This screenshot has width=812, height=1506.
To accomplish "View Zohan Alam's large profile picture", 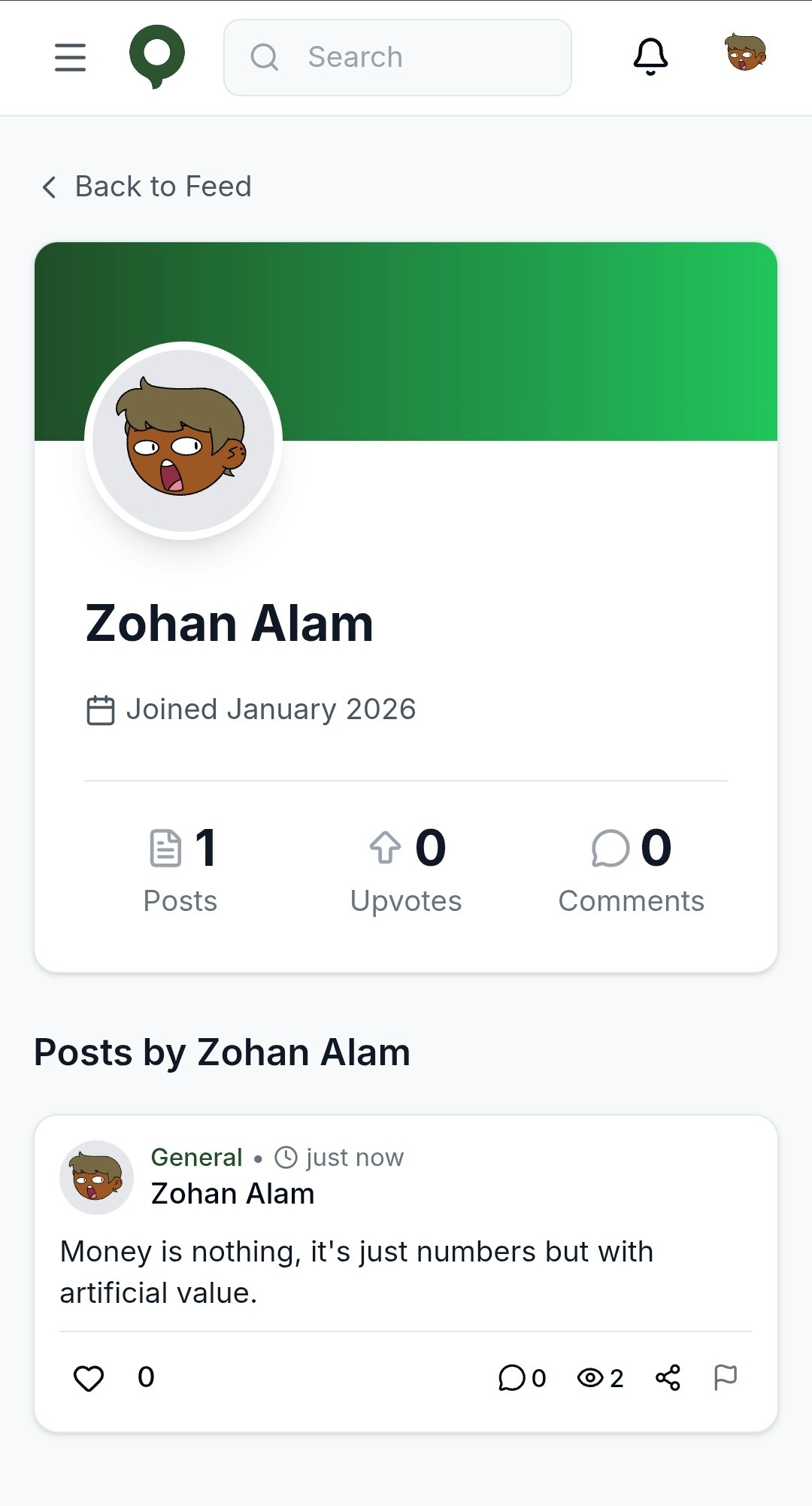I will 183,440.
